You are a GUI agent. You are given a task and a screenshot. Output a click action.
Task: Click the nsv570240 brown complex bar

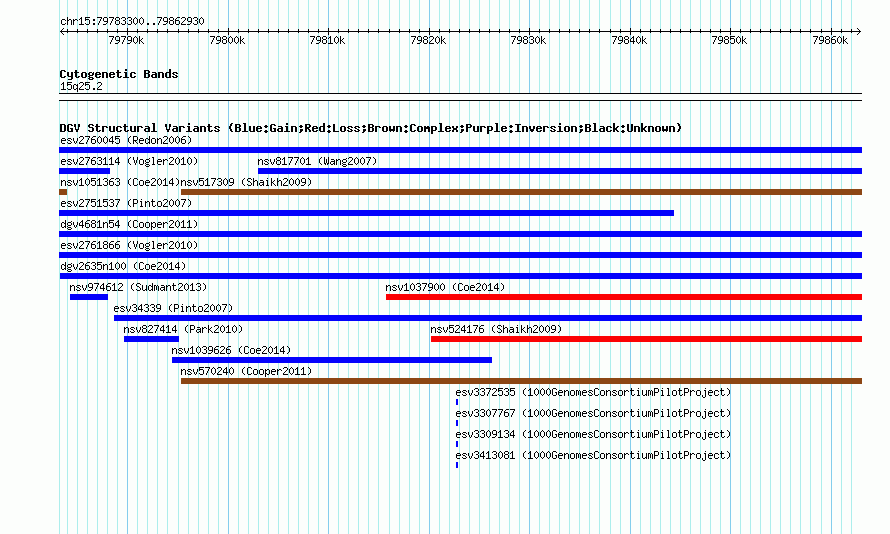tap(521, 381)
